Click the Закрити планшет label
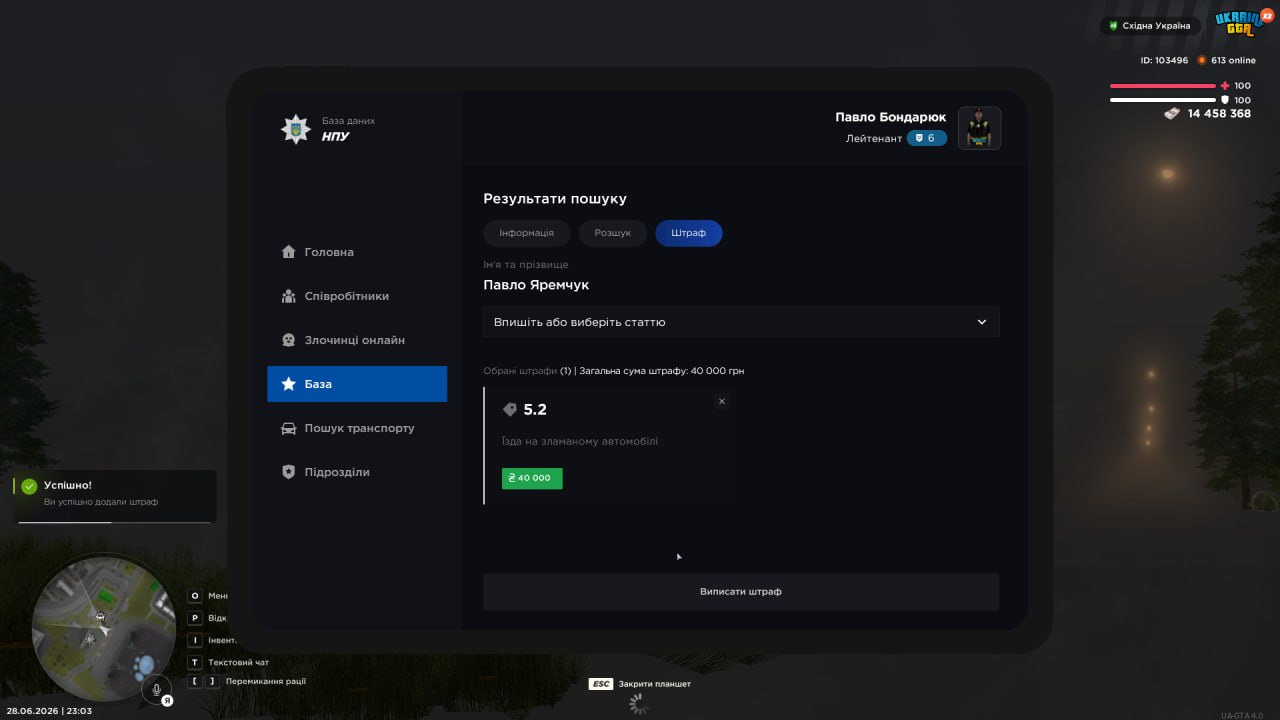The width and height of the screenshot is (1280, 720). tap(655, 684)
